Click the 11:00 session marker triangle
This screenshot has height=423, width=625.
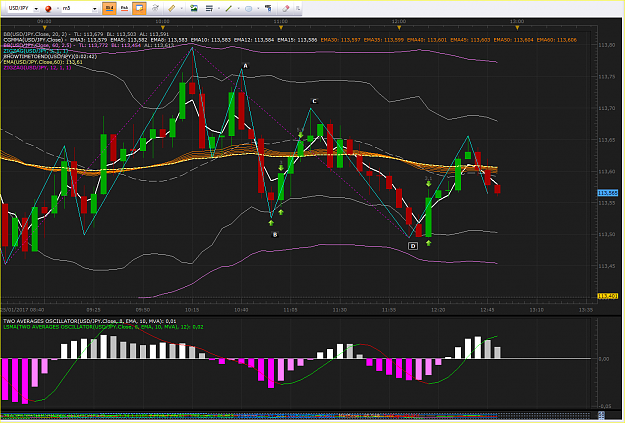pos(281,28)
